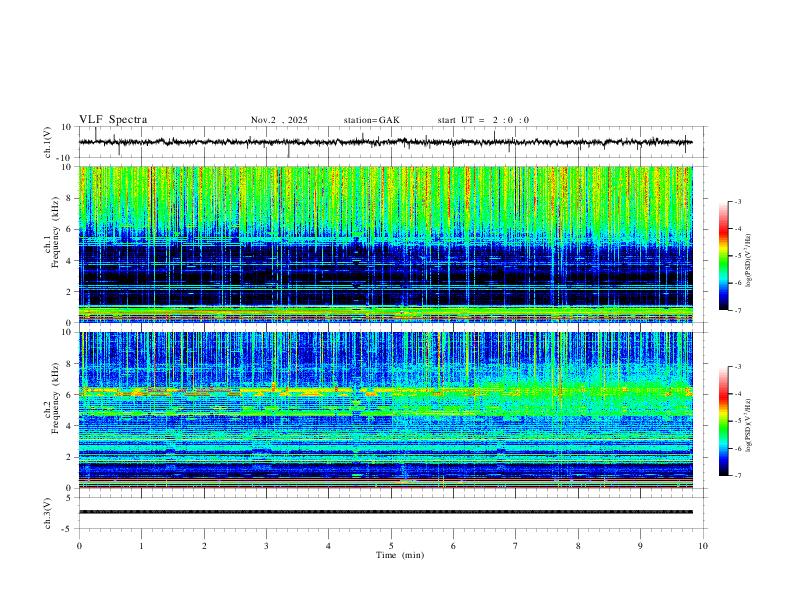
Task: Select the date text 'Nov.2 , 2025'
Action: click(279, 120)
